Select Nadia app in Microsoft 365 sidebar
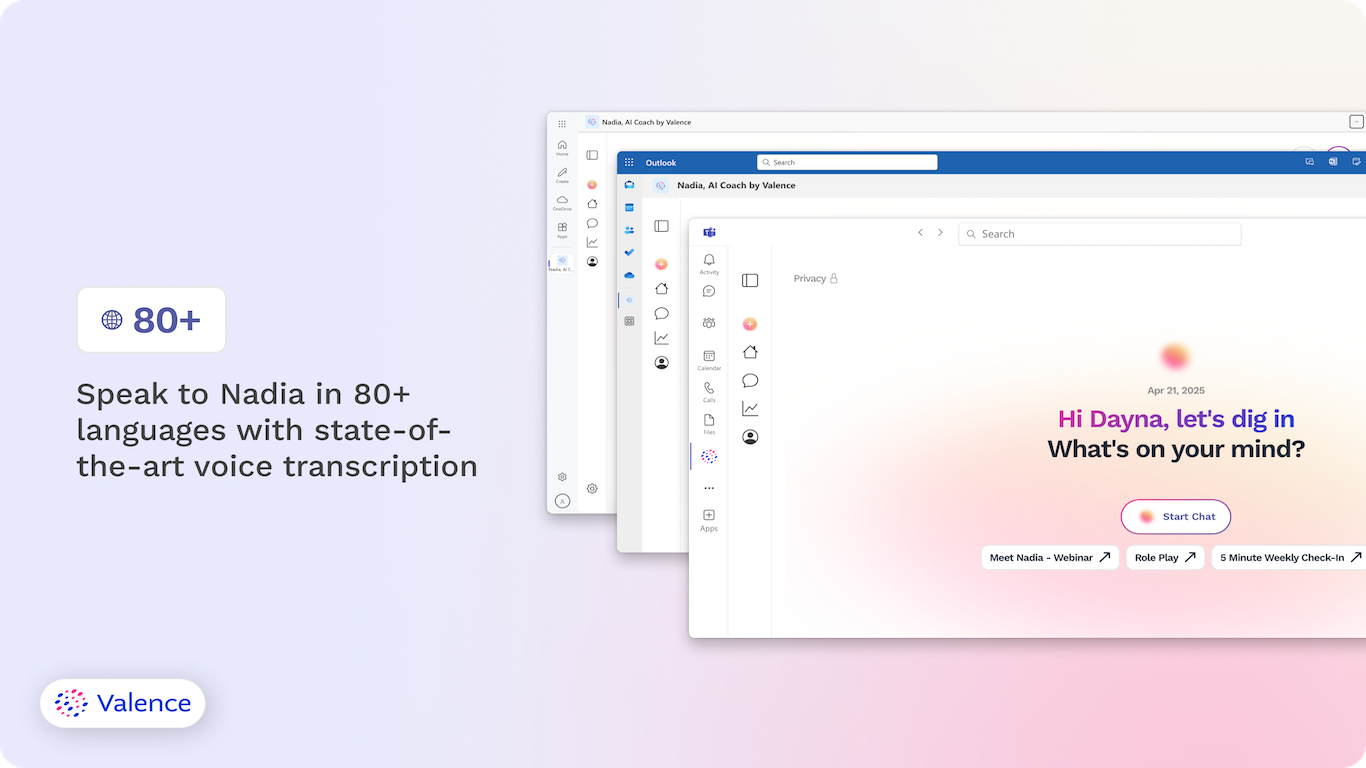 pos(562,263)
